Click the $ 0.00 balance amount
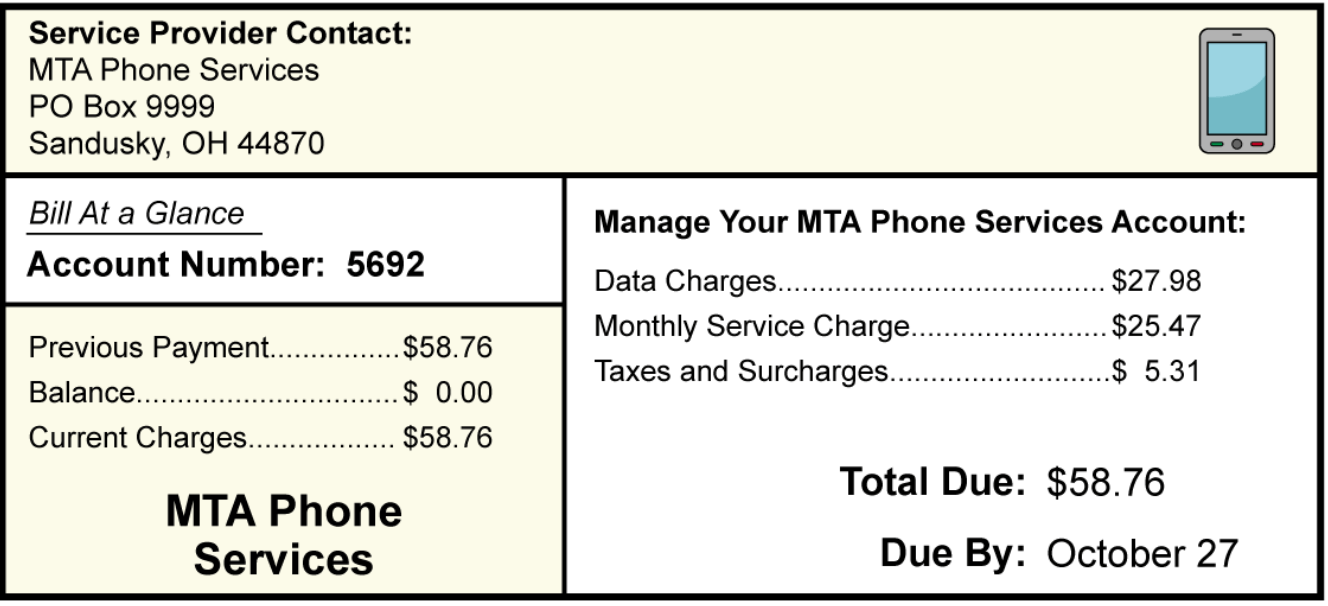This screenshot has height=606, width=1328. tap(447, 392)
